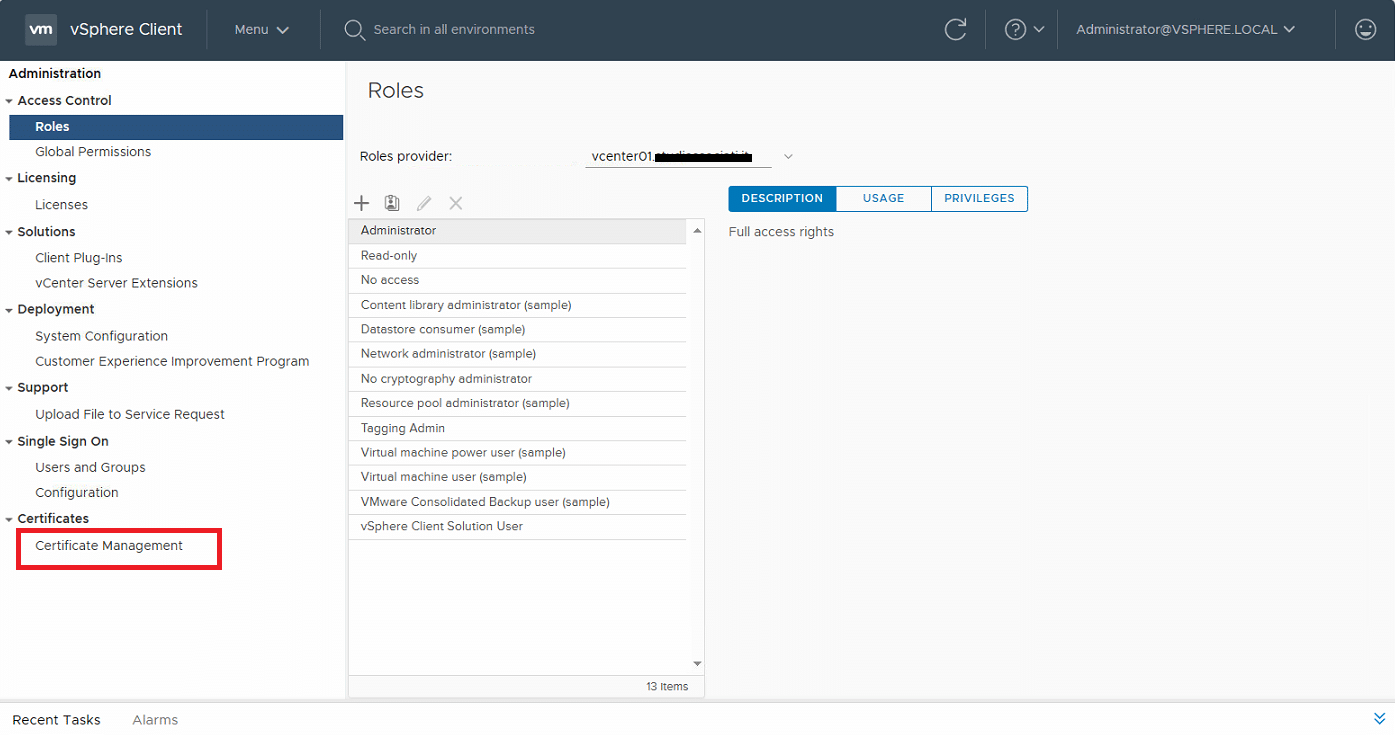Edit role using the pencil icon
The height and width of the screenshot is (735, 1395).
(x=424, y=203)
